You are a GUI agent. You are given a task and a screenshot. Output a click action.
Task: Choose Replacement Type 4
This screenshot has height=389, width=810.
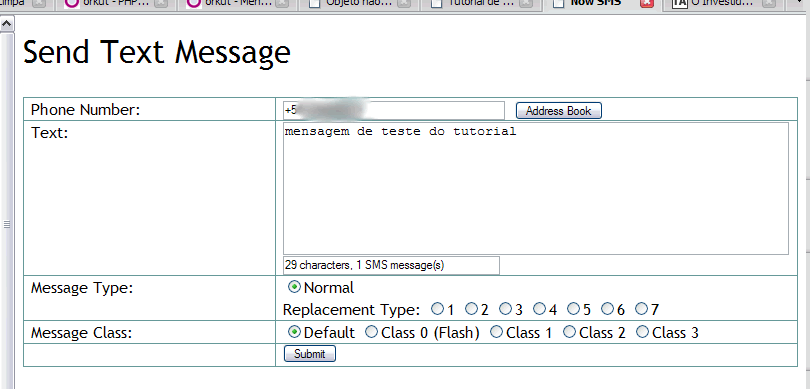click(539, 309)
